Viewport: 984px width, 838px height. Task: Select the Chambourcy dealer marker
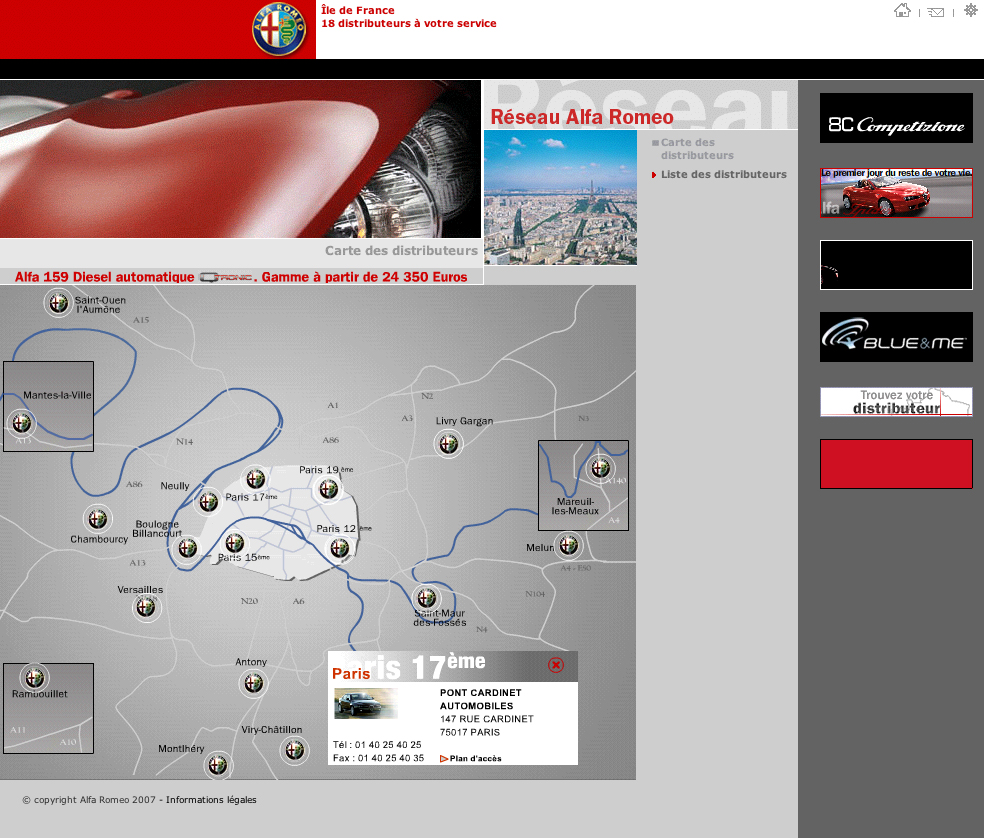[97, 519]
